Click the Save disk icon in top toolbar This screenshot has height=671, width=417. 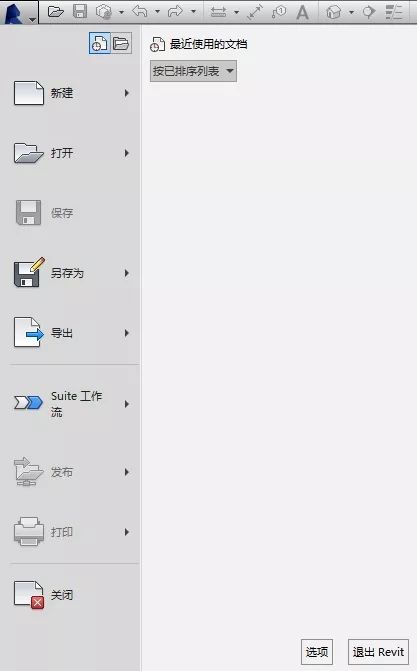(x=80, y=12)
